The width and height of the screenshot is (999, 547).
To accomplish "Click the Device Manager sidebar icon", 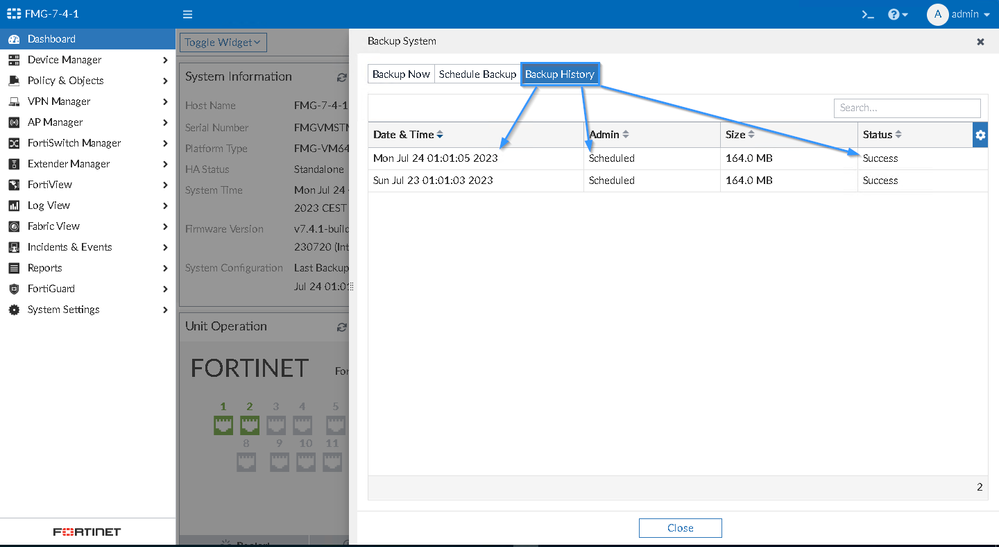I will [14, 60].
